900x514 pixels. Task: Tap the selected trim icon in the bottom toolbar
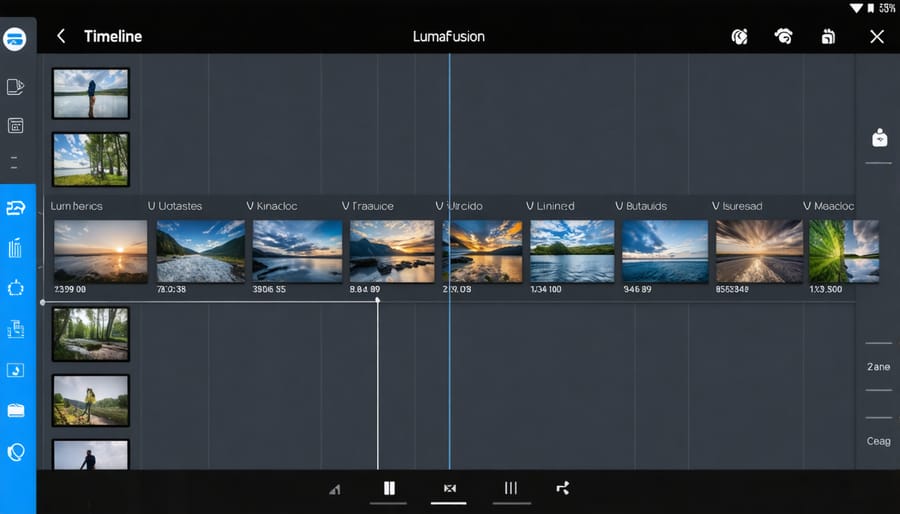pyautogui.click(x=449, y=488)
